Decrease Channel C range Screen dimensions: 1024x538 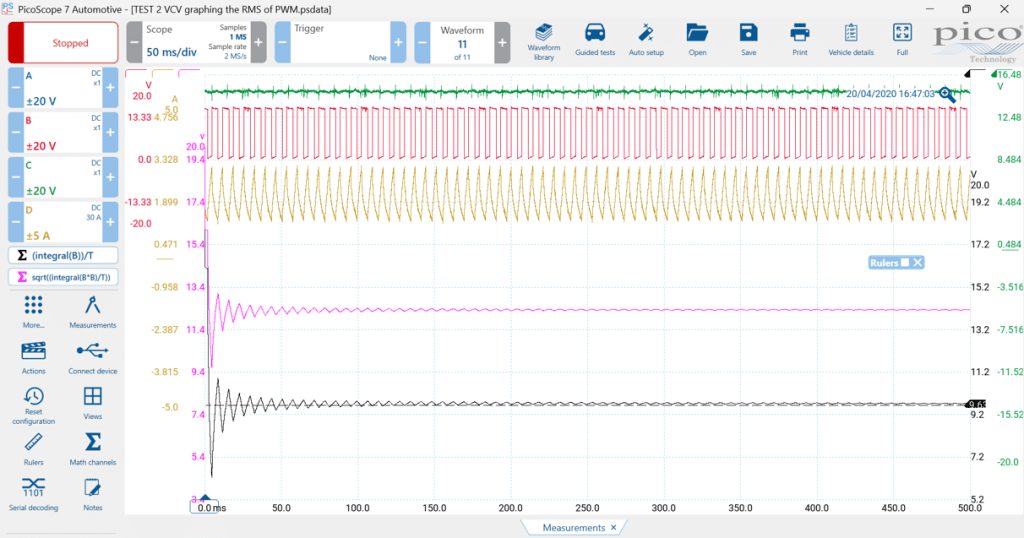point(16,178)
